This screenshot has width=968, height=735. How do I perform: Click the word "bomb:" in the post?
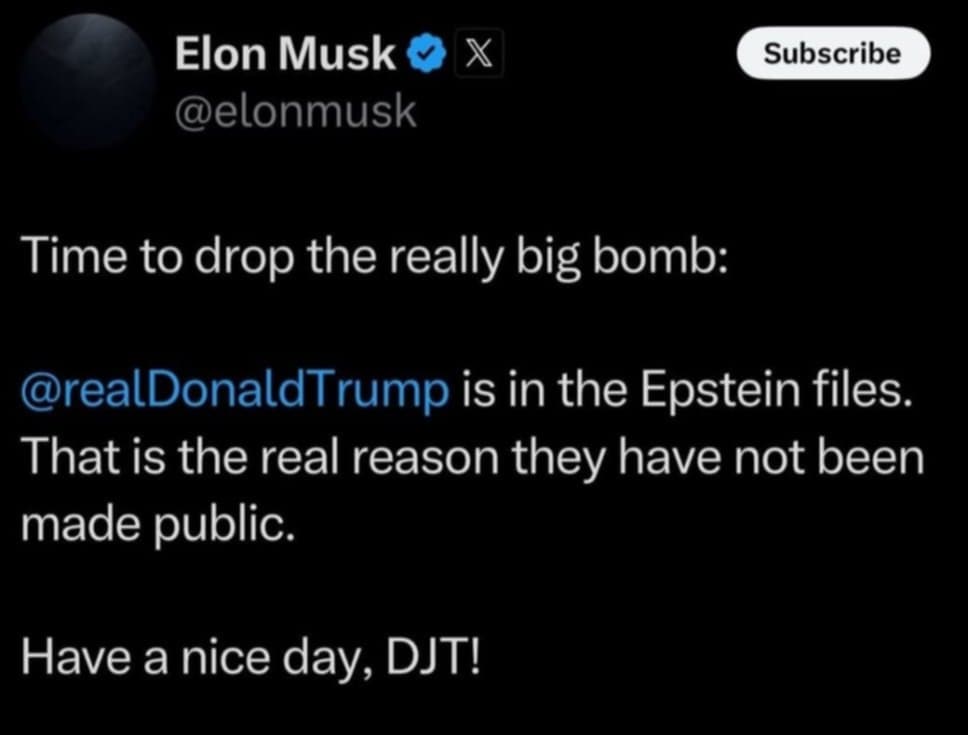(659, 256)
